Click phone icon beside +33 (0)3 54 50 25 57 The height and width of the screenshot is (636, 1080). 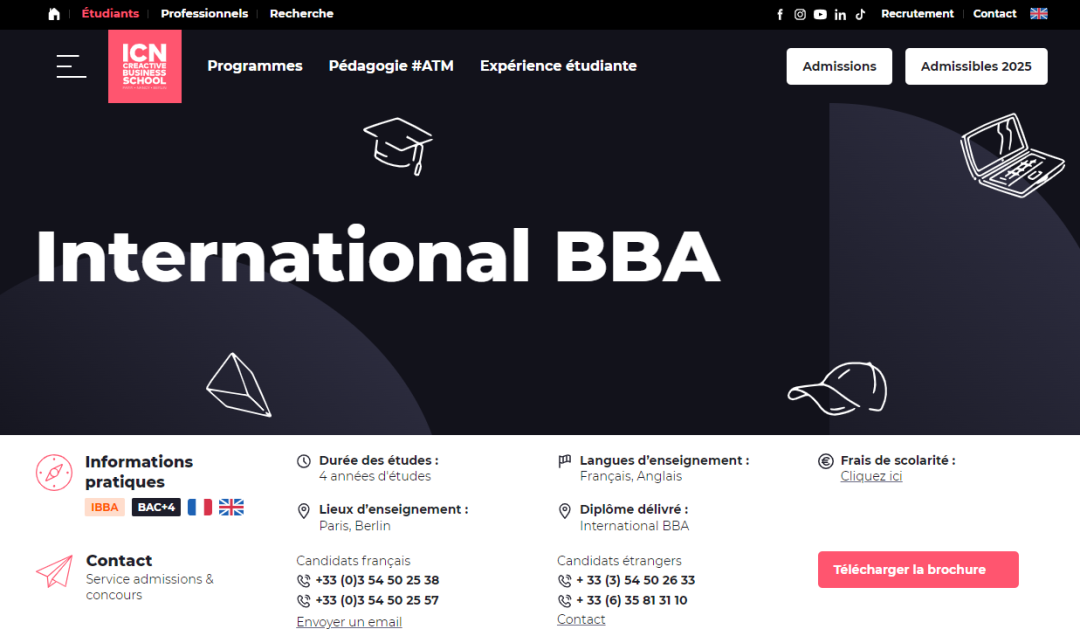pyautogui.click(x=303, y=601)
